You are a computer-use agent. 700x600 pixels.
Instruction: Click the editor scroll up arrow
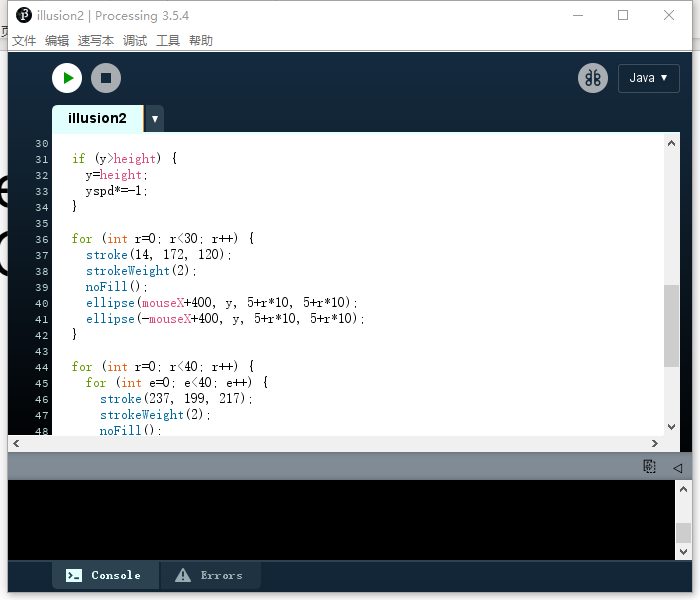(x=671, y=143)
